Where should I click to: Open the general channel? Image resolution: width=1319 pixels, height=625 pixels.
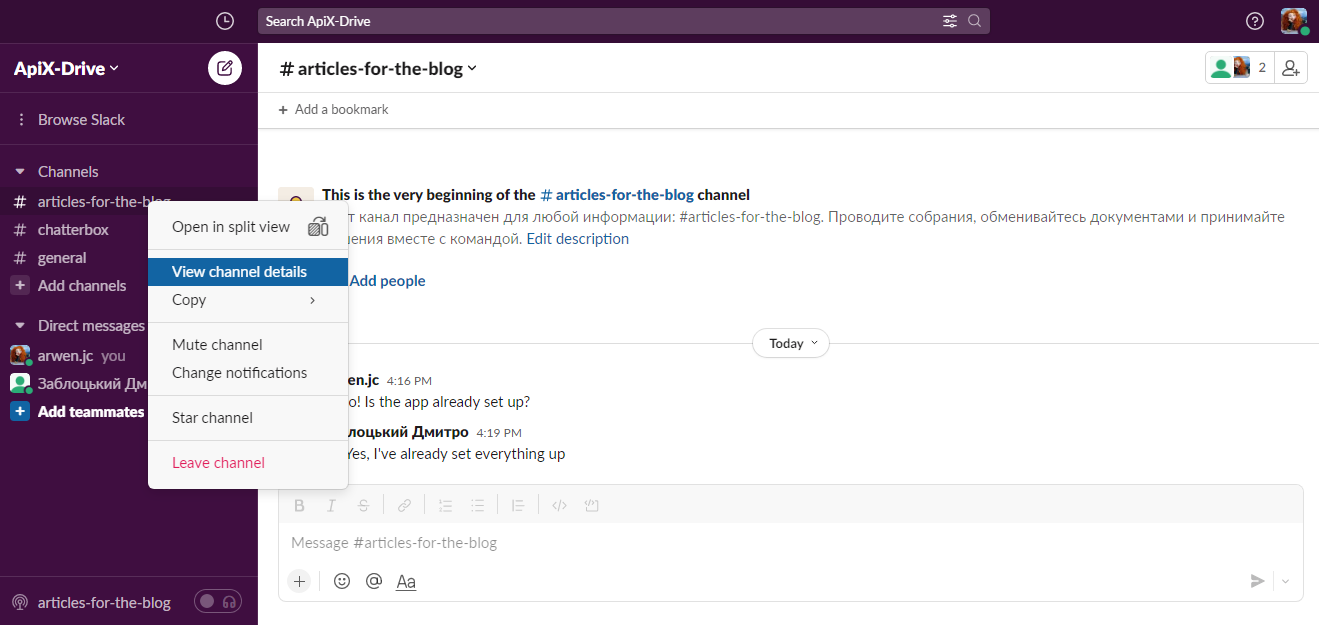click(x=62, y=258)
